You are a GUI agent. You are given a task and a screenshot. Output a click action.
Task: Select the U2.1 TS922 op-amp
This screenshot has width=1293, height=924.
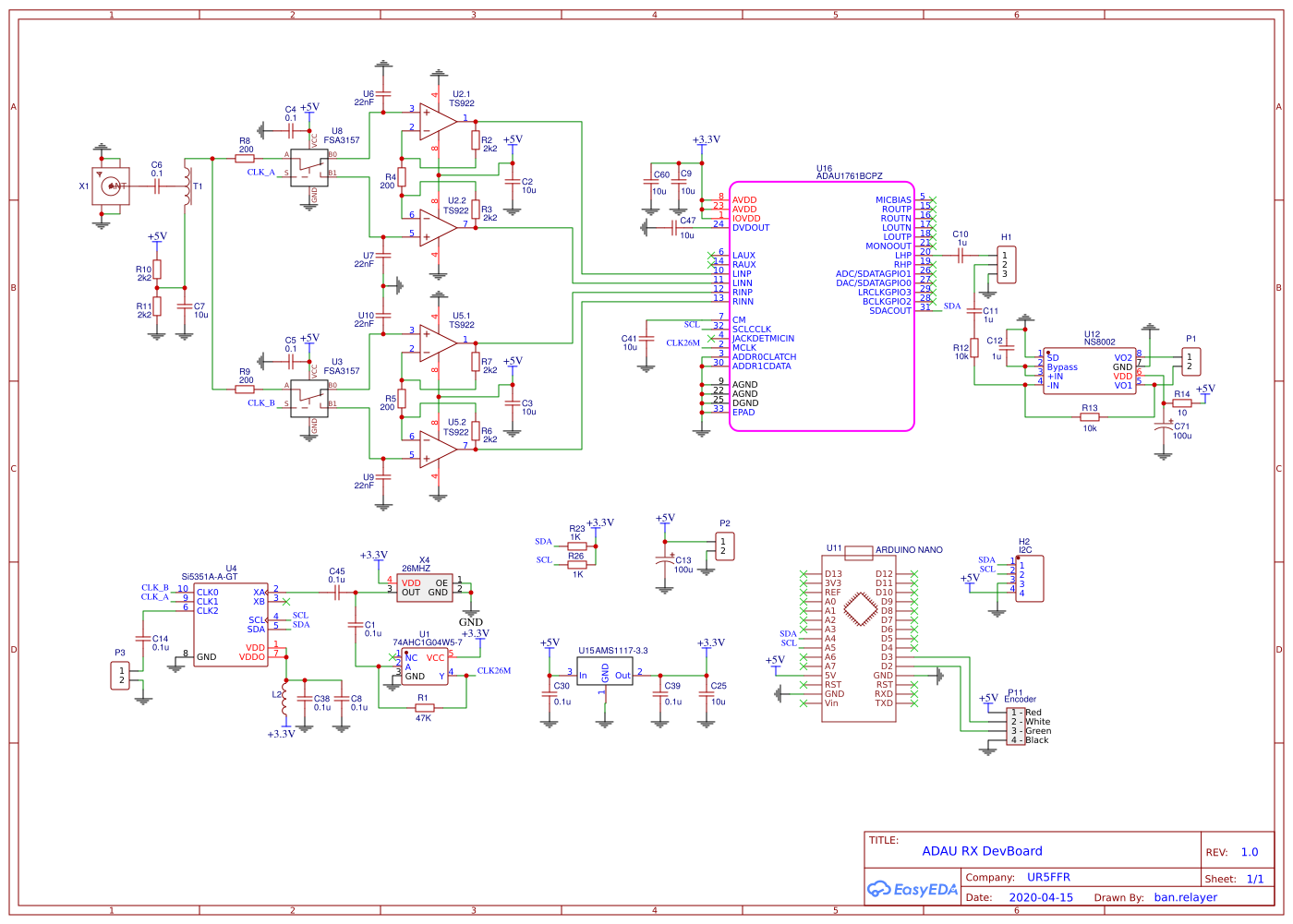pyautogui.click(x=437, y=122)
